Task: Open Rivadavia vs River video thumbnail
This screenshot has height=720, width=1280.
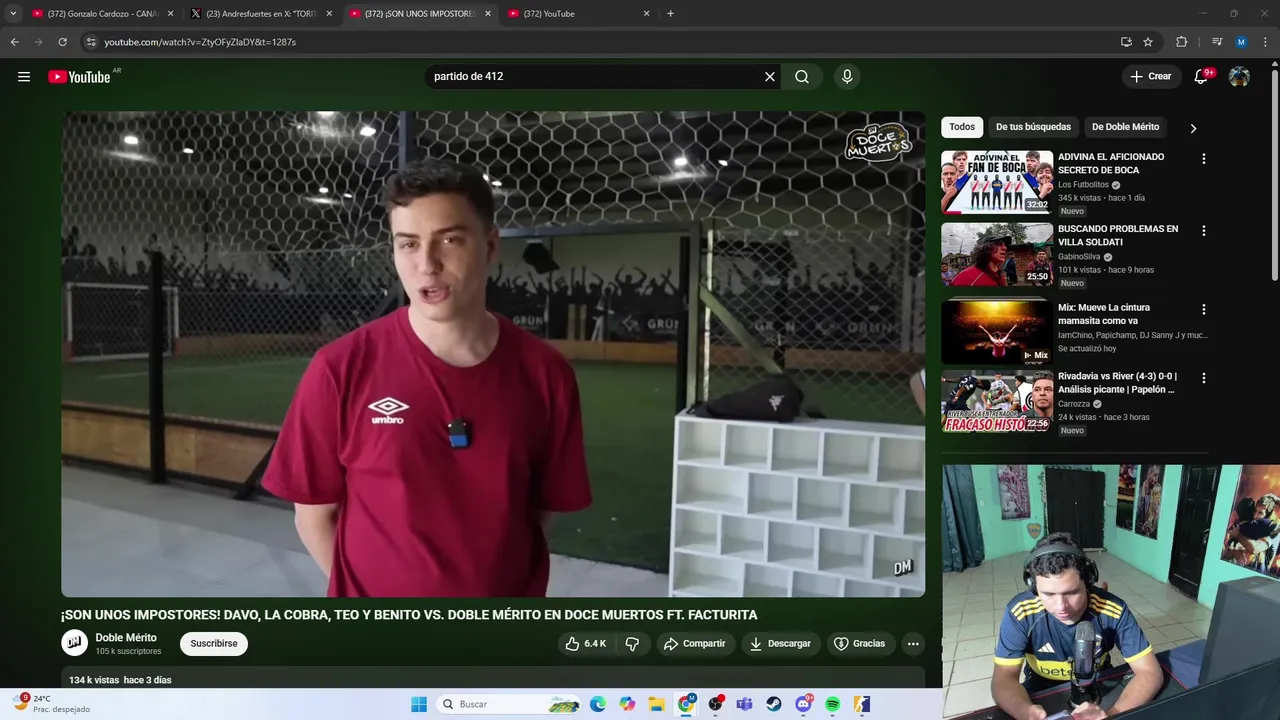Action: [997, 402]
